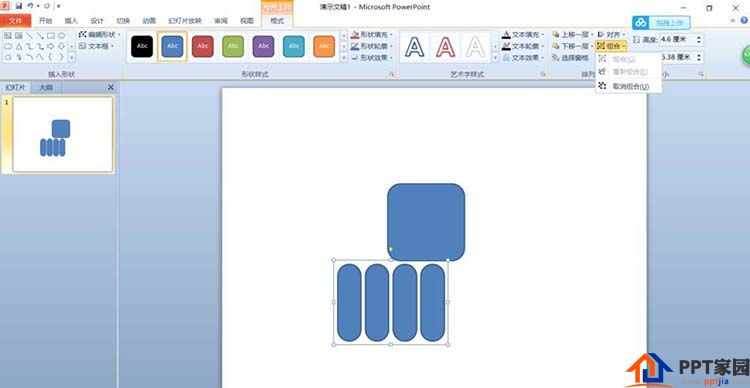Pick the rounded rectangle shape in gallery
The width and height of the screenshot is (750, 388).
point(8,46)
